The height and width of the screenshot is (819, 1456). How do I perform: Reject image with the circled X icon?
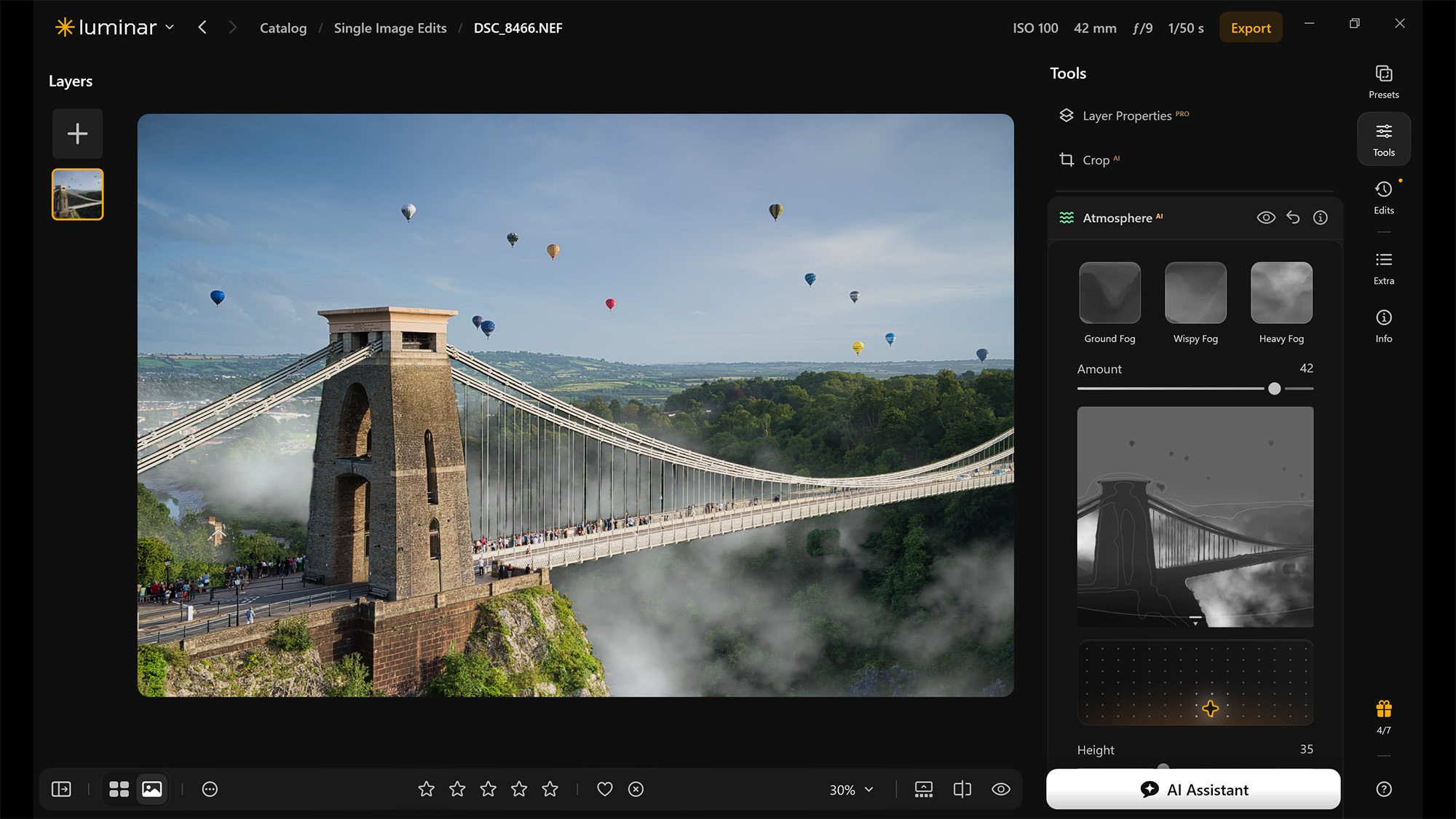coord(636,789)
